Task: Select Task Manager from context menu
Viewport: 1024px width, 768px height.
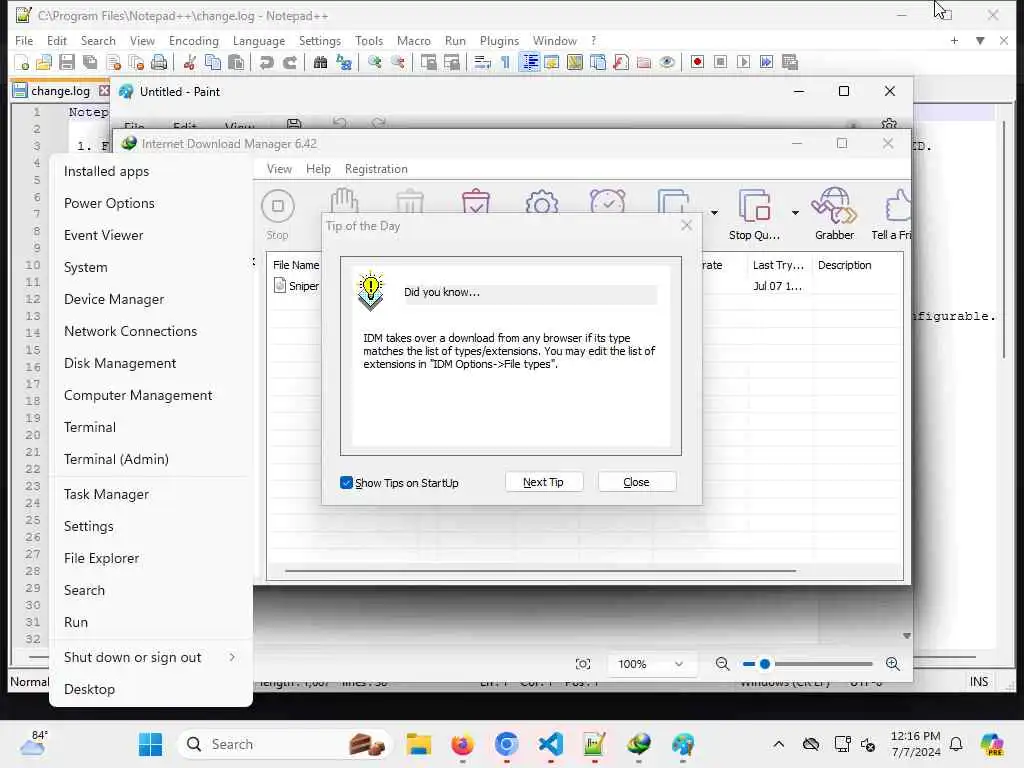Action: click(x=150, y=494)
